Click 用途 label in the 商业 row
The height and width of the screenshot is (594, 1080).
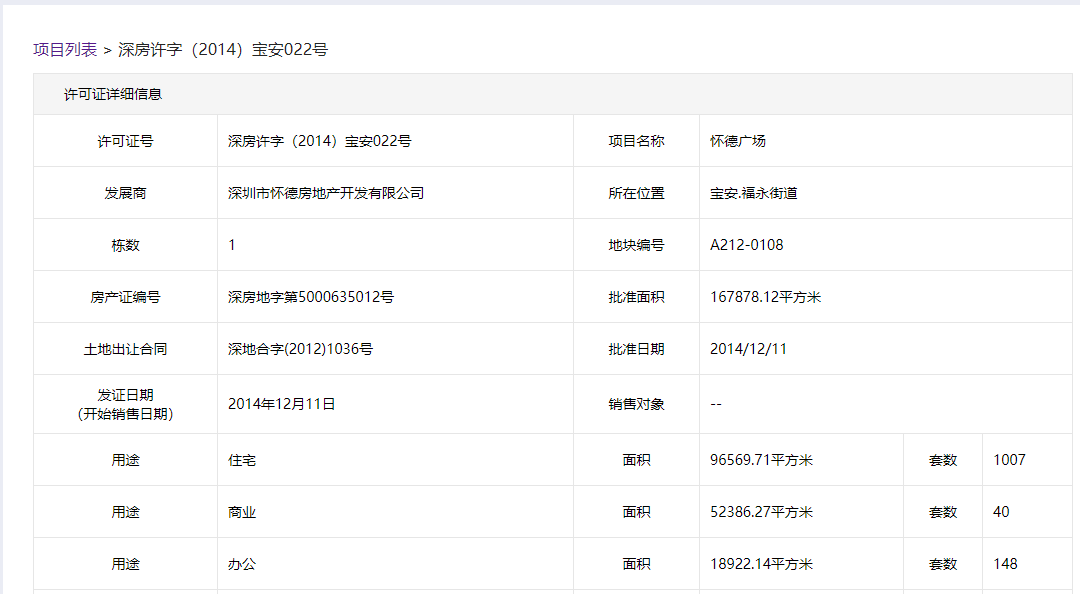[x=125, y=512]
